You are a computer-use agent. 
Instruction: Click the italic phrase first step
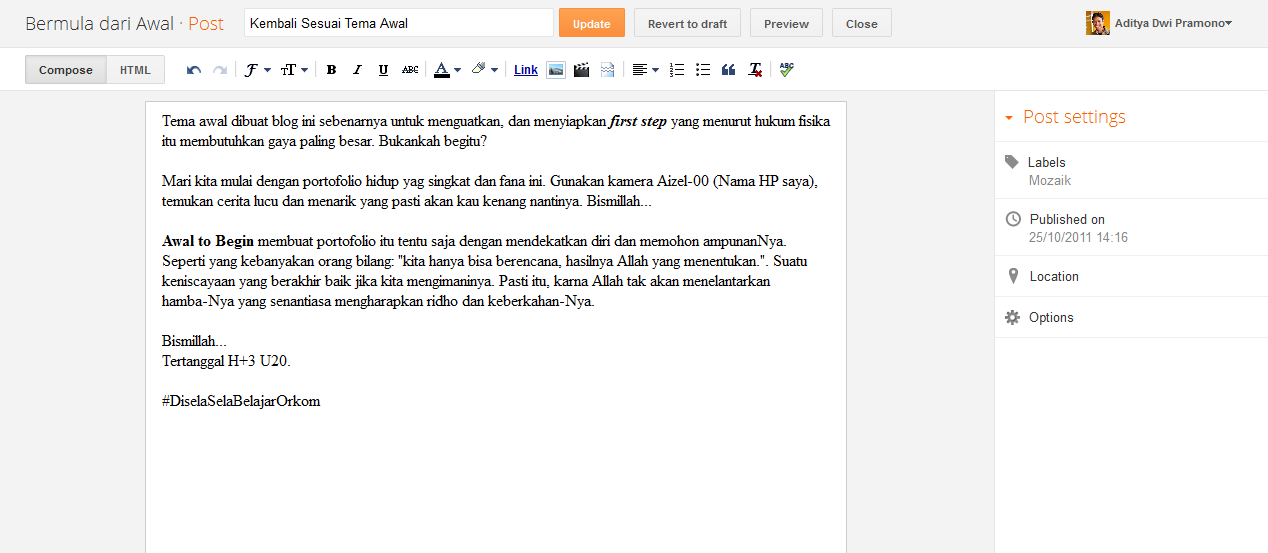click(x=638, y=121)
